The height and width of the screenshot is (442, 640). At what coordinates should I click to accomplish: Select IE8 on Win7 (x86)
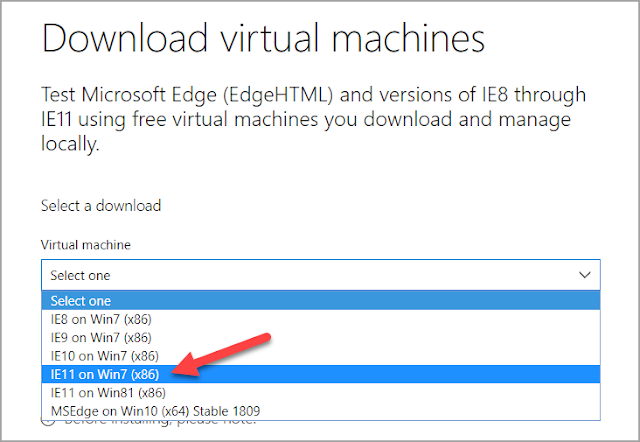[320, 319]
